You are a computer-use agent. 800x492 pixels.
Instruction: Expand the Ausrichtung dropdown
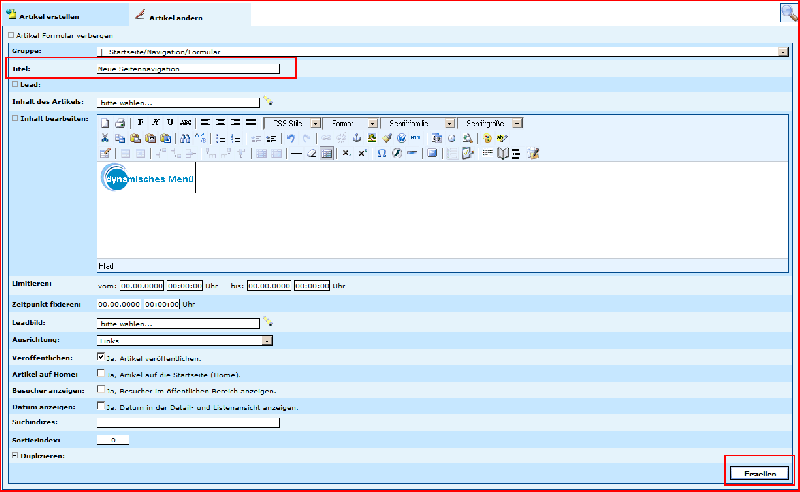coord(267,340)
